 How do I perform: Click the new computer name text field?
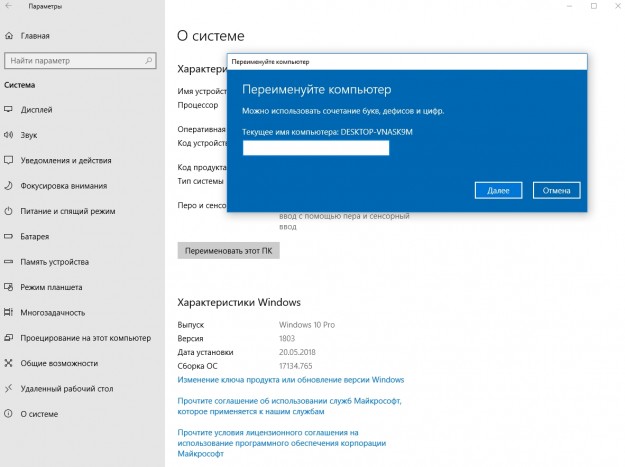315,148
